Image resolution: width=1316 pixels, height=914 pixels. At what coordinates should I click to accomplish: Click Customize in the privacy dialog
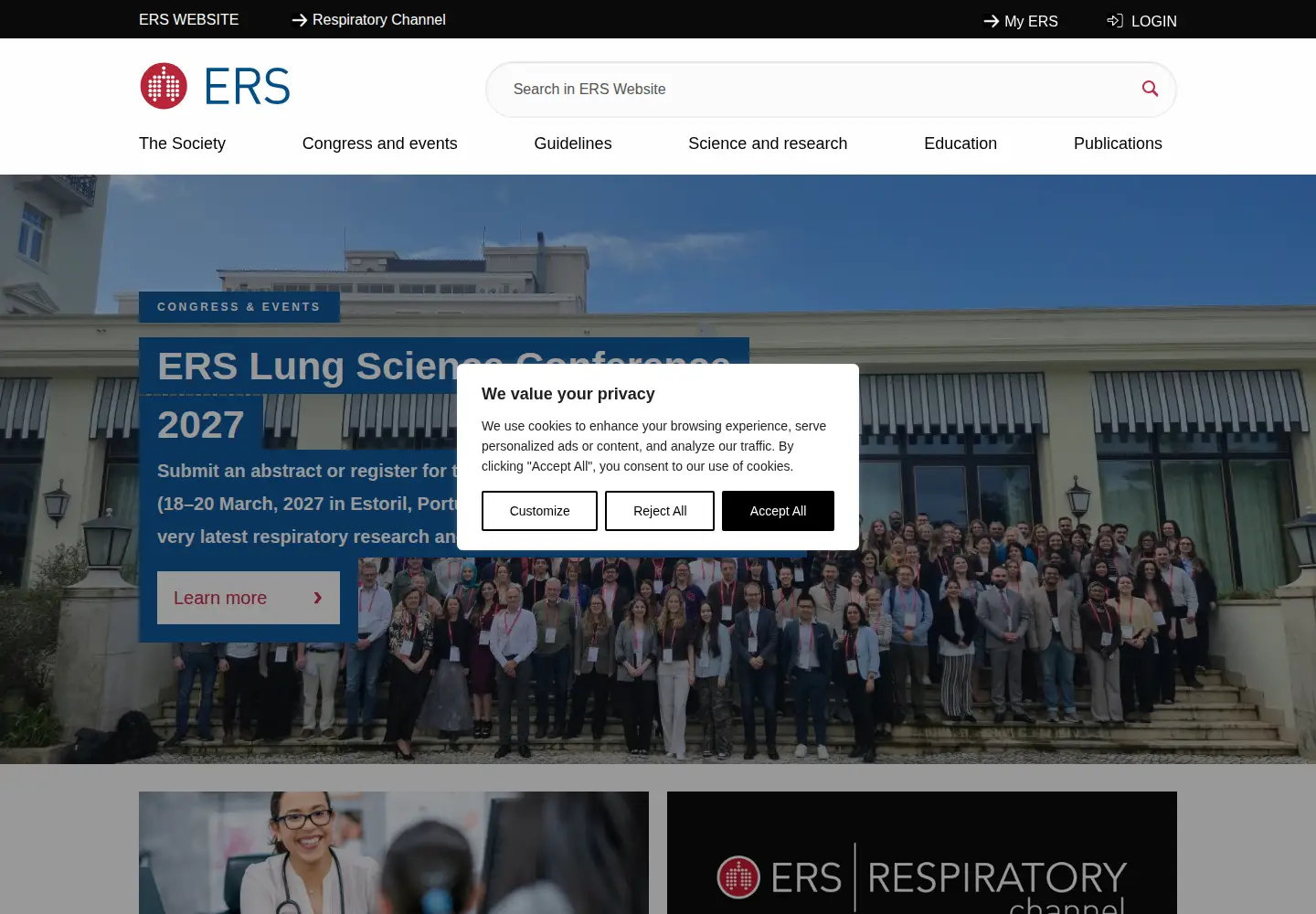coord(539,511)
